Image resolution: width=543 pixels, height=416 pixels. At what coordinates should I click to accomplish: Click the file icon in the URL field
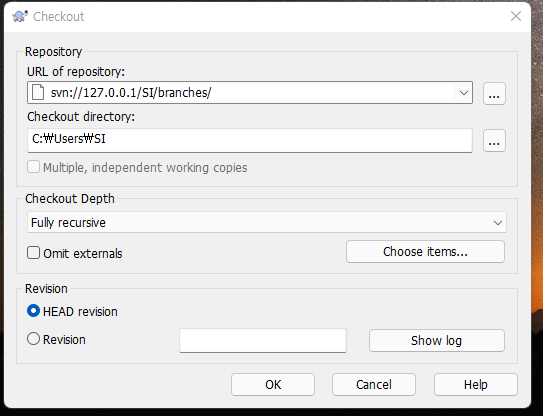(38, 92)
